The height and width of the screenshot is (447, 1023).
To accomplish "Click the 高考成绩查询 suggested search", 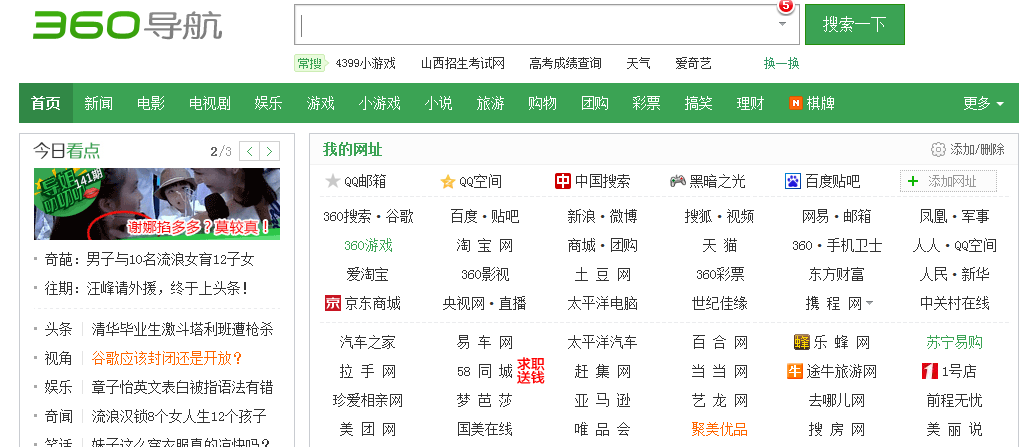I will [x=565, y=63].
